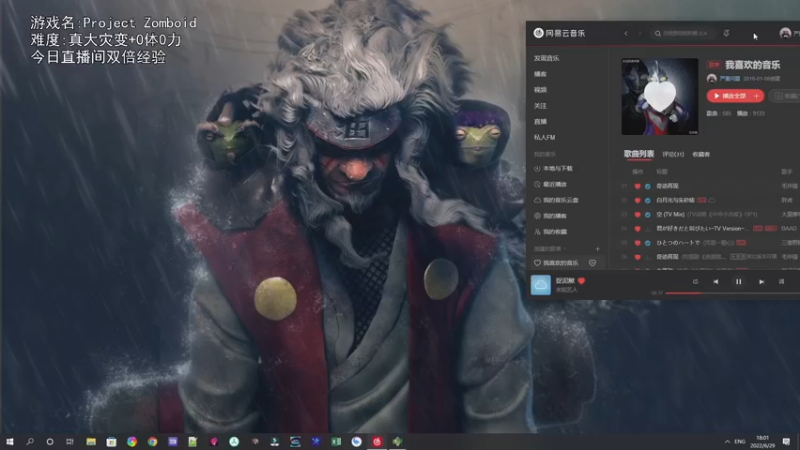The width and height of the screenshot is (800, 450).
Task: Open 我的音乐云盘 in the sidebar
Action: [556, 200]
